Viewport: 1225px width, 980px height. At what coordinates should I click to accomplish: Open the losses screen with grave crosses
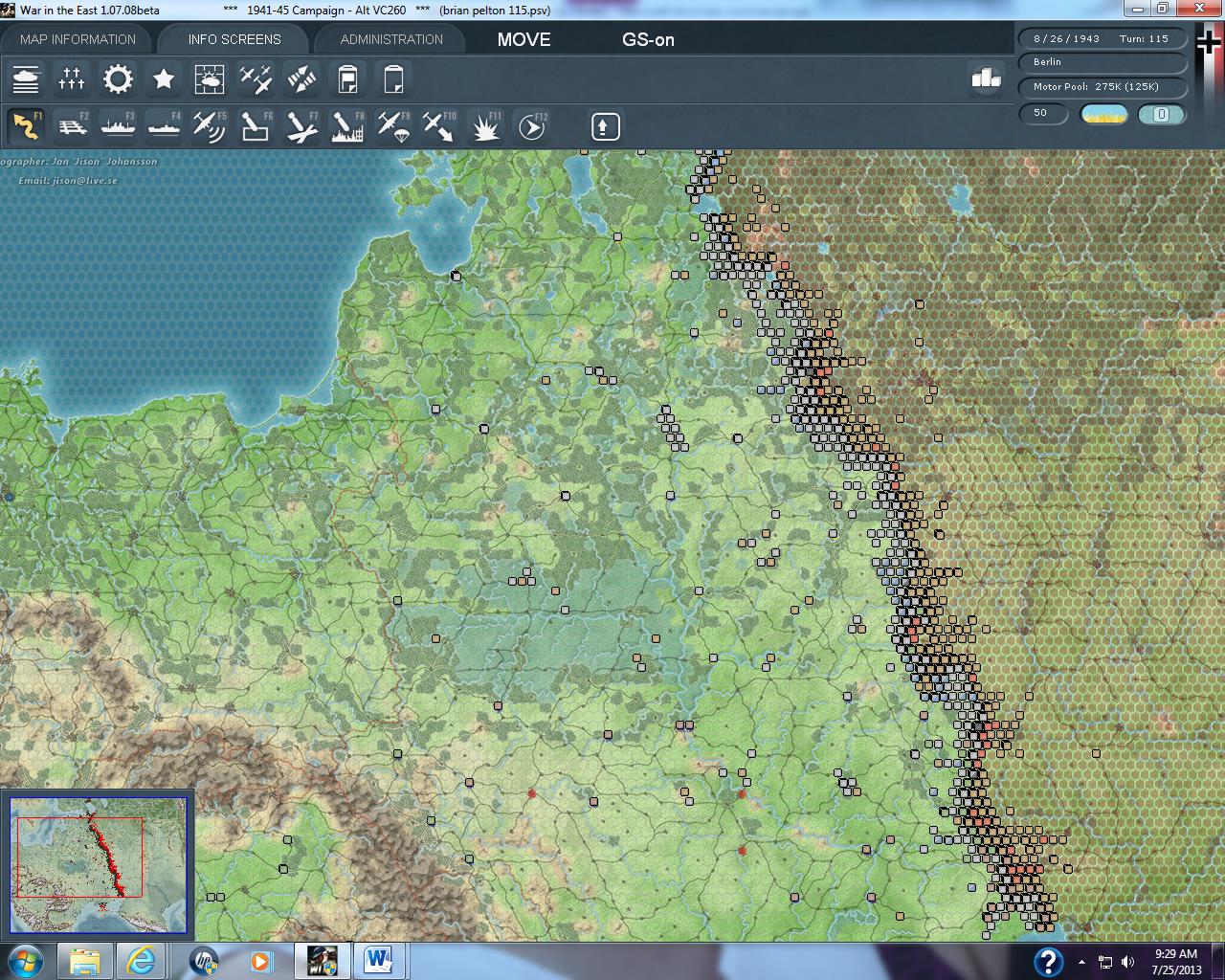[72, 78]
